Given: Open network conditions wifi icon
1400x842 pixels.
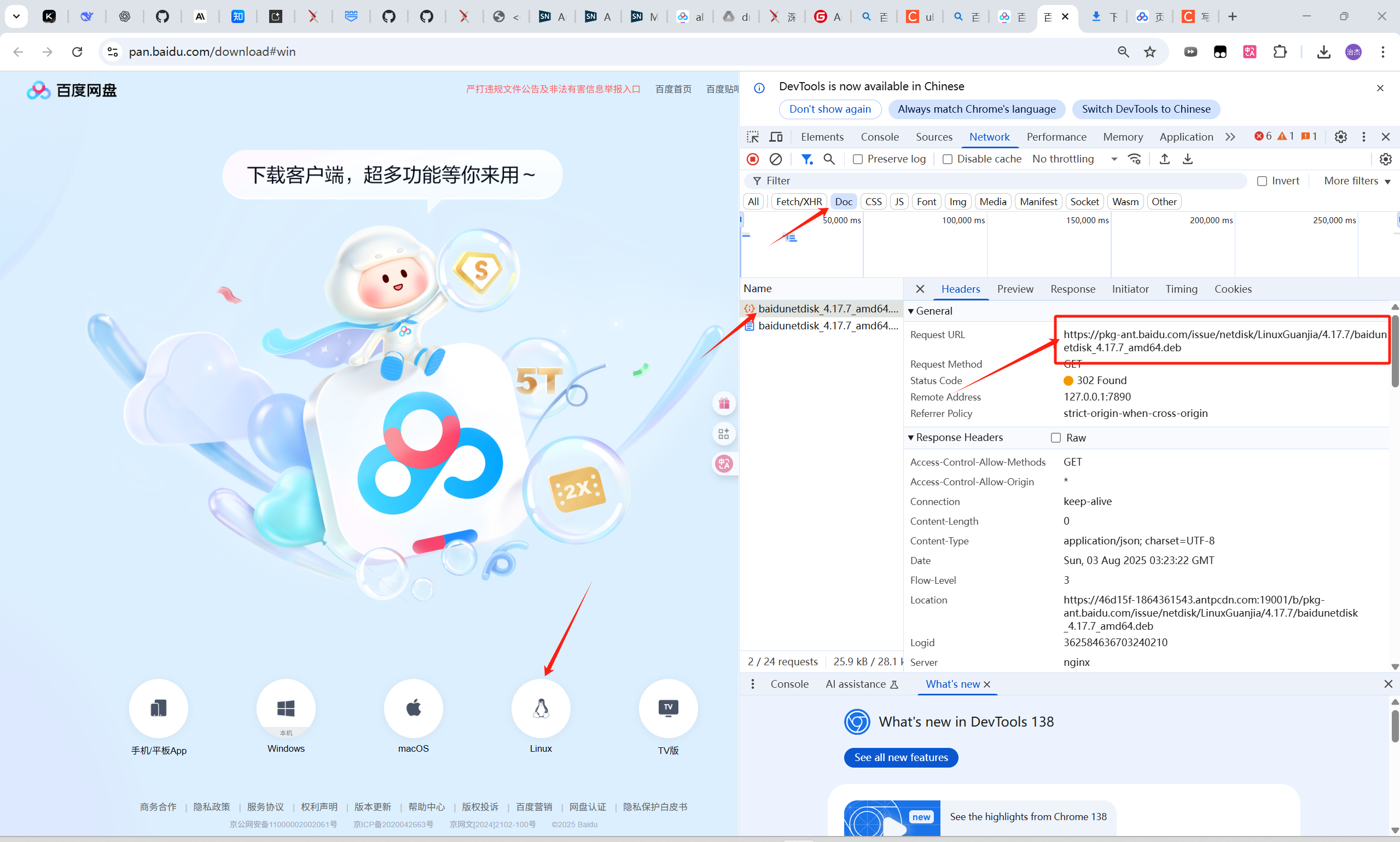Looking at the screenshot, I should tap(1135, 159).
